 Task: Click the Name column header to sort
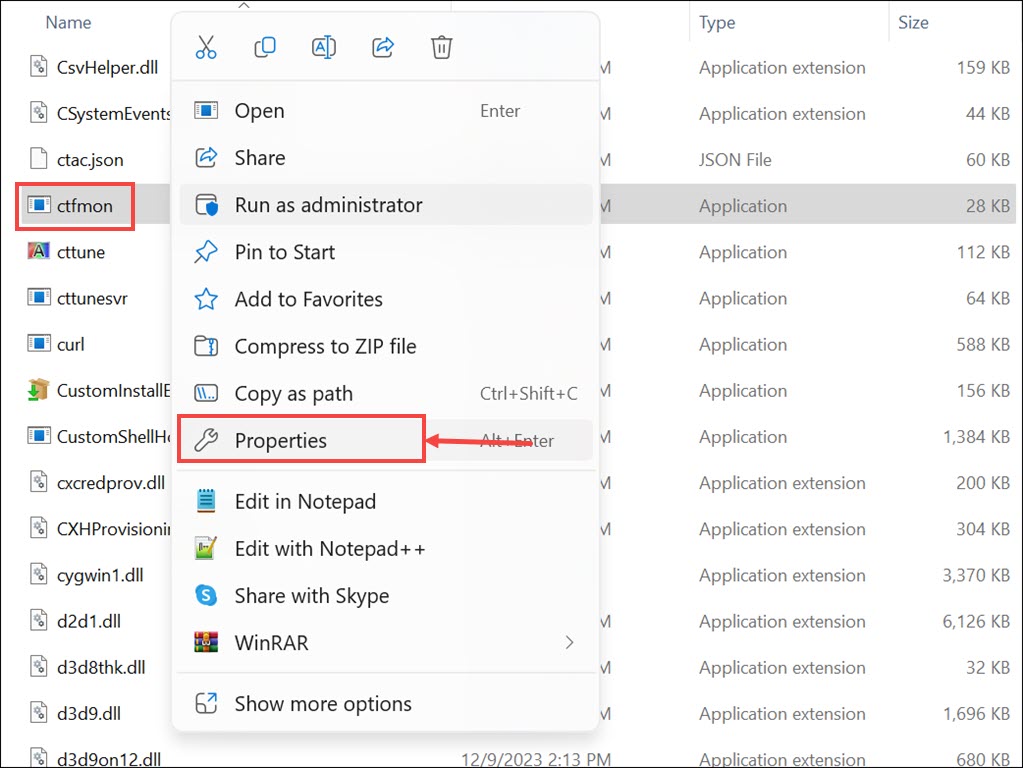(67, 22)
